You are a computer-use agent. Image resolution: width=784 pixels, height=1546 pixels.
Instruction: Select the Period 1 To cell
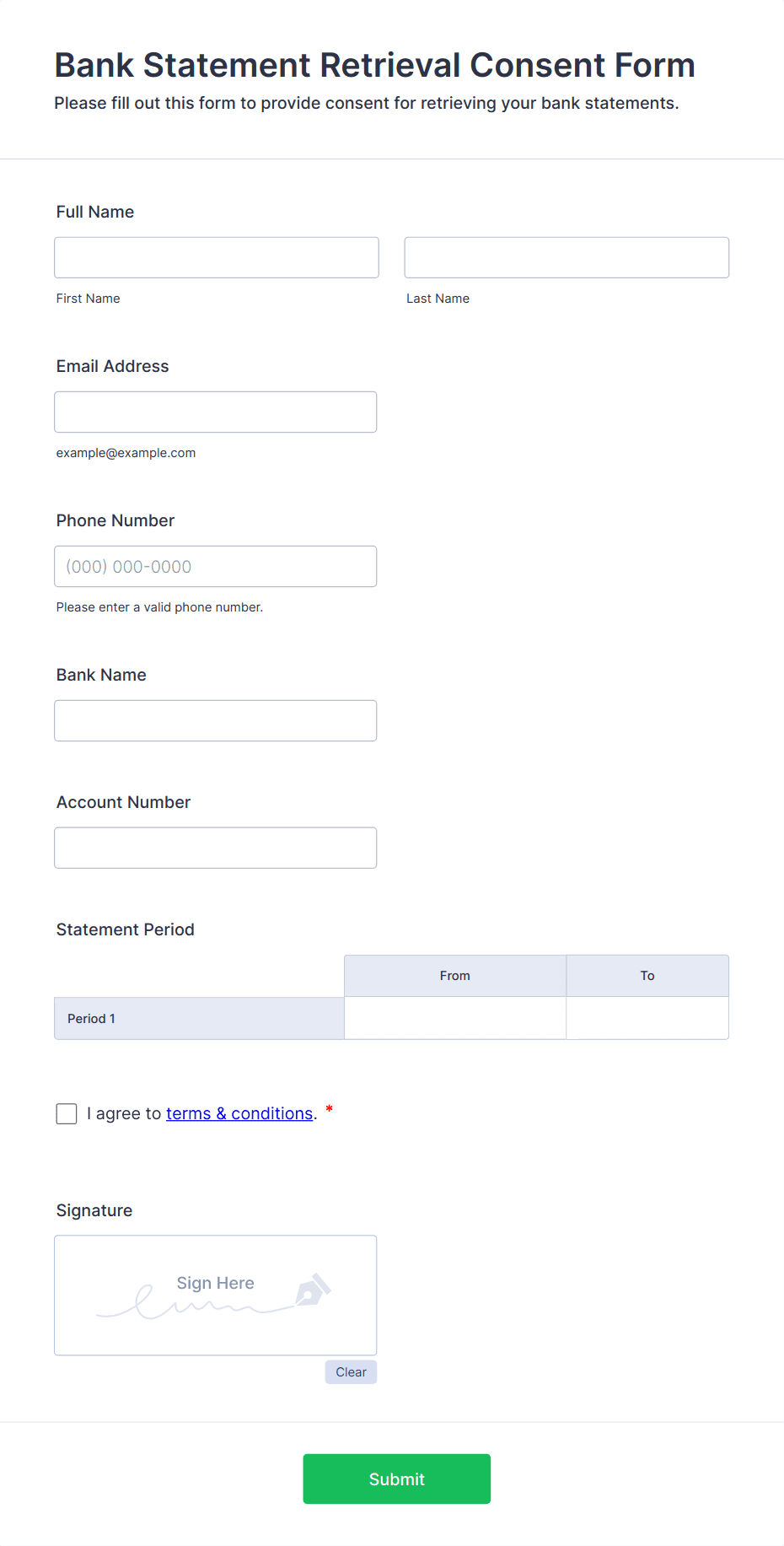click(647, 1018)
